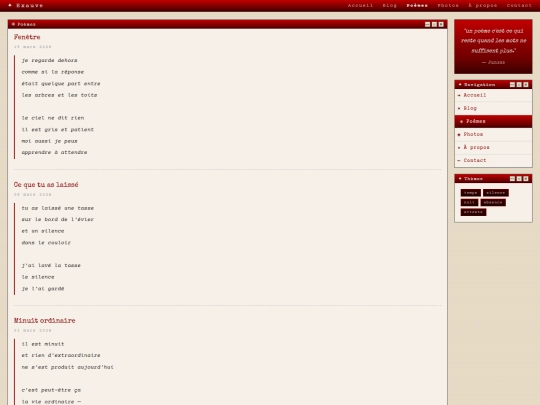540x405 pixels.
Task: Maximize the Poèmes main panel
Action: [x=434, y=24]
